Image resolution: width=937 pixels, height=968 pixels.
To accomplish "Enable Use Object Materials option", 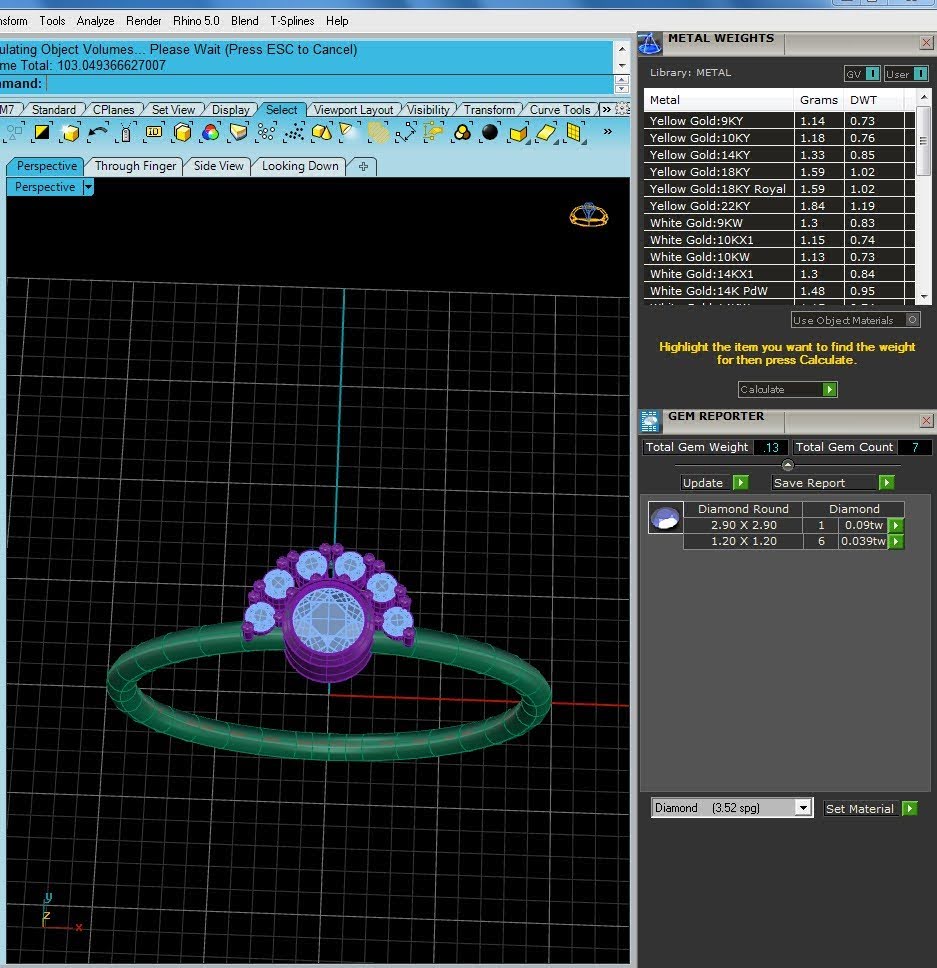I will click(856, 320).
